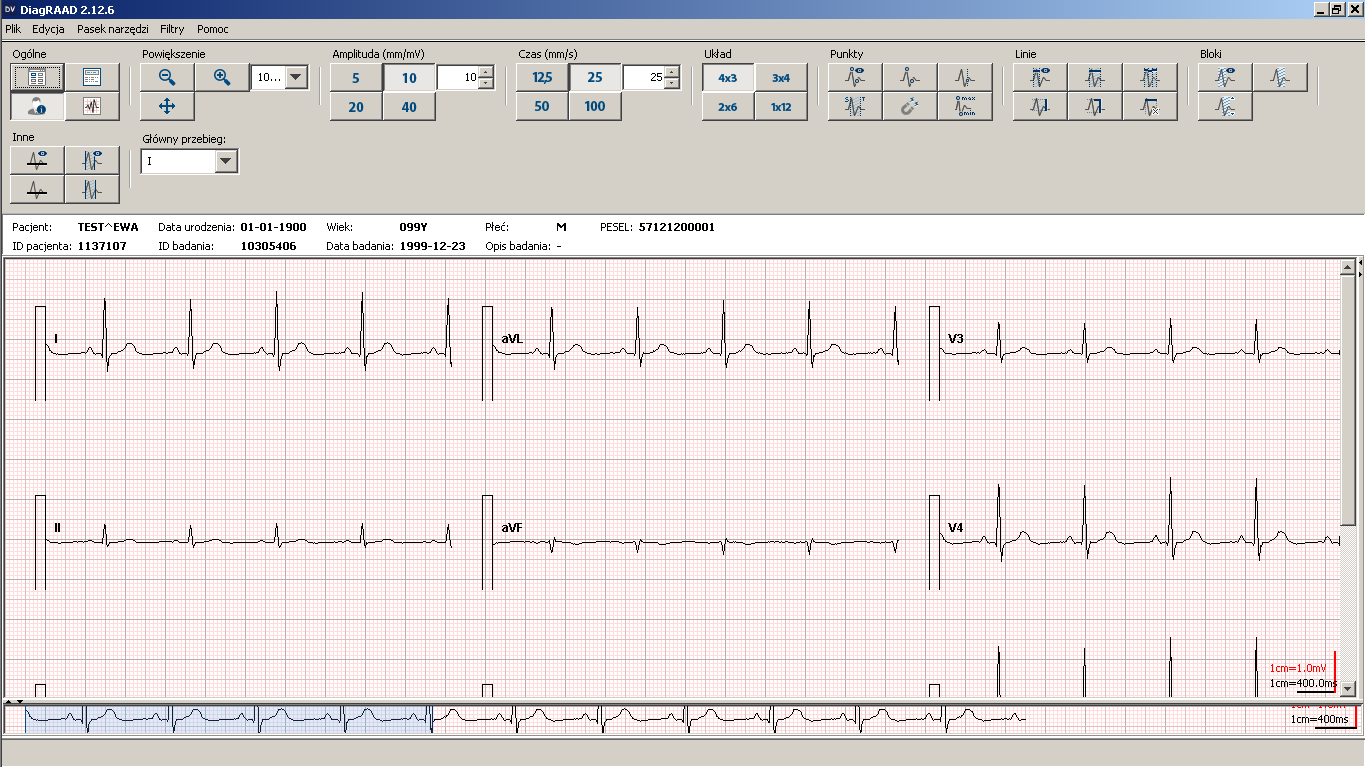1365x767 pixels.
Task: Click the wave with vertical marker tool in Punkty
Action: 965,77
